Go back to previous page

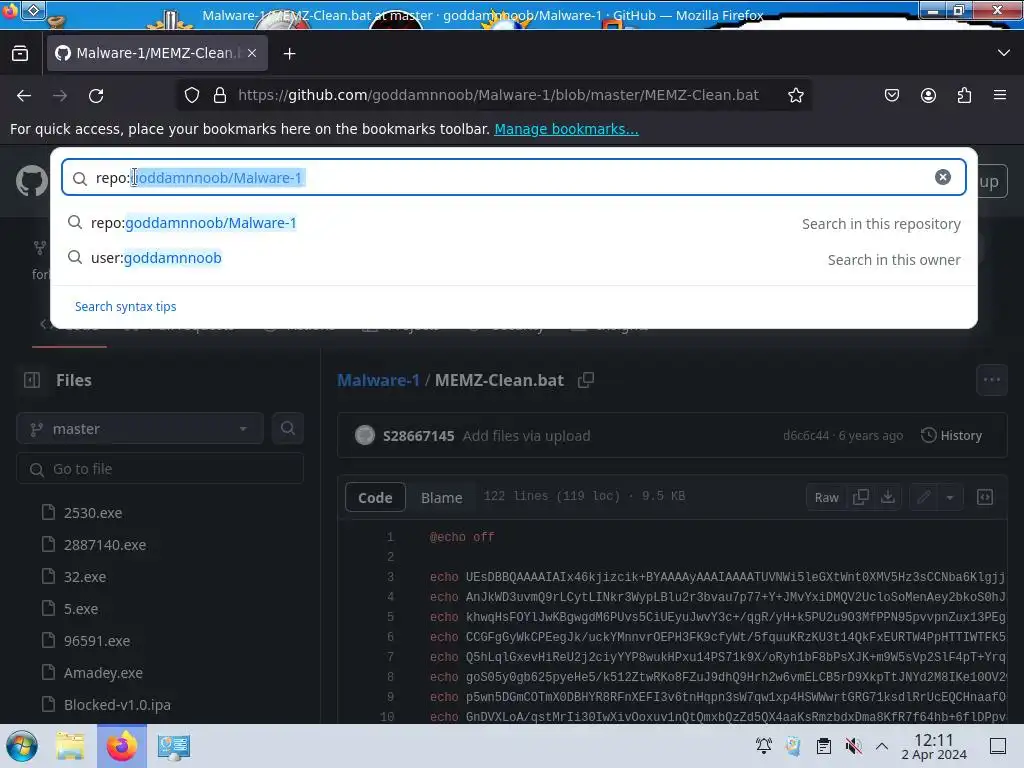24,96
